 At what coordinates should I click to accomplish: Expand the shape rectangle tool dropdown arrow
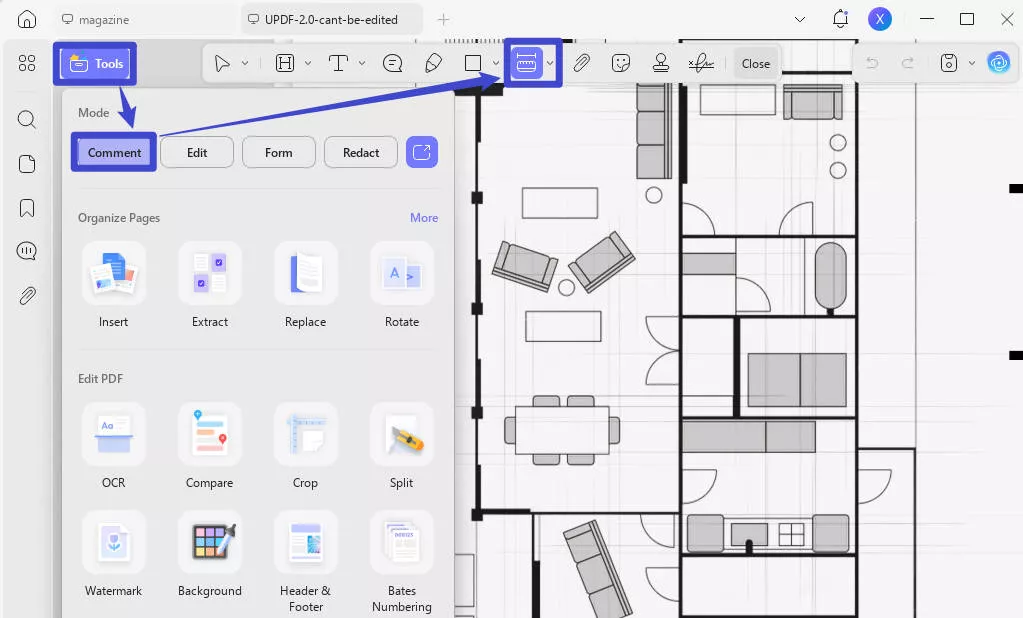496,63
